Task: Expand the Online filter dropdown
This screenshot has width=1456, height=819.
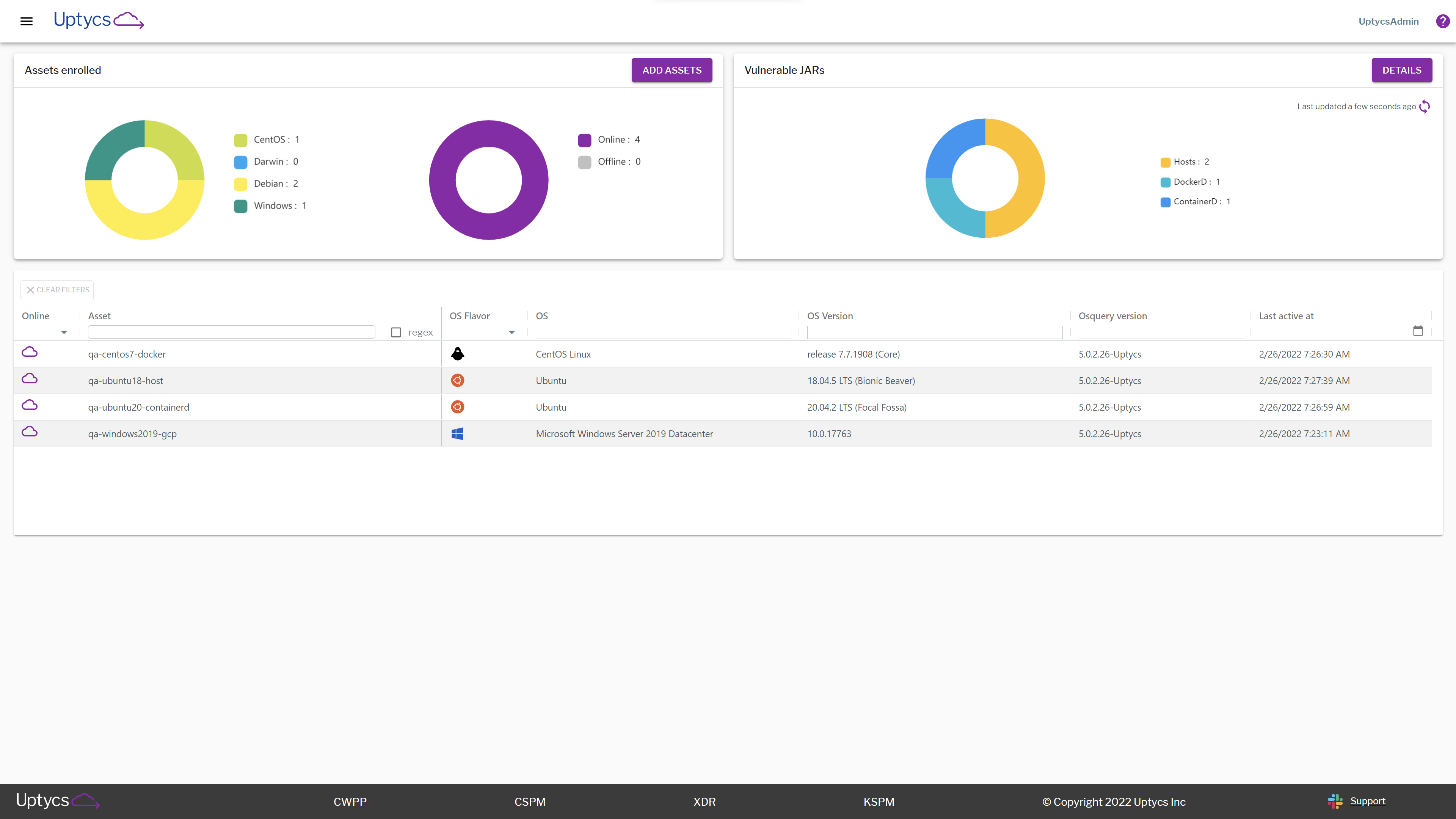Action: click(x=64, y=333)
